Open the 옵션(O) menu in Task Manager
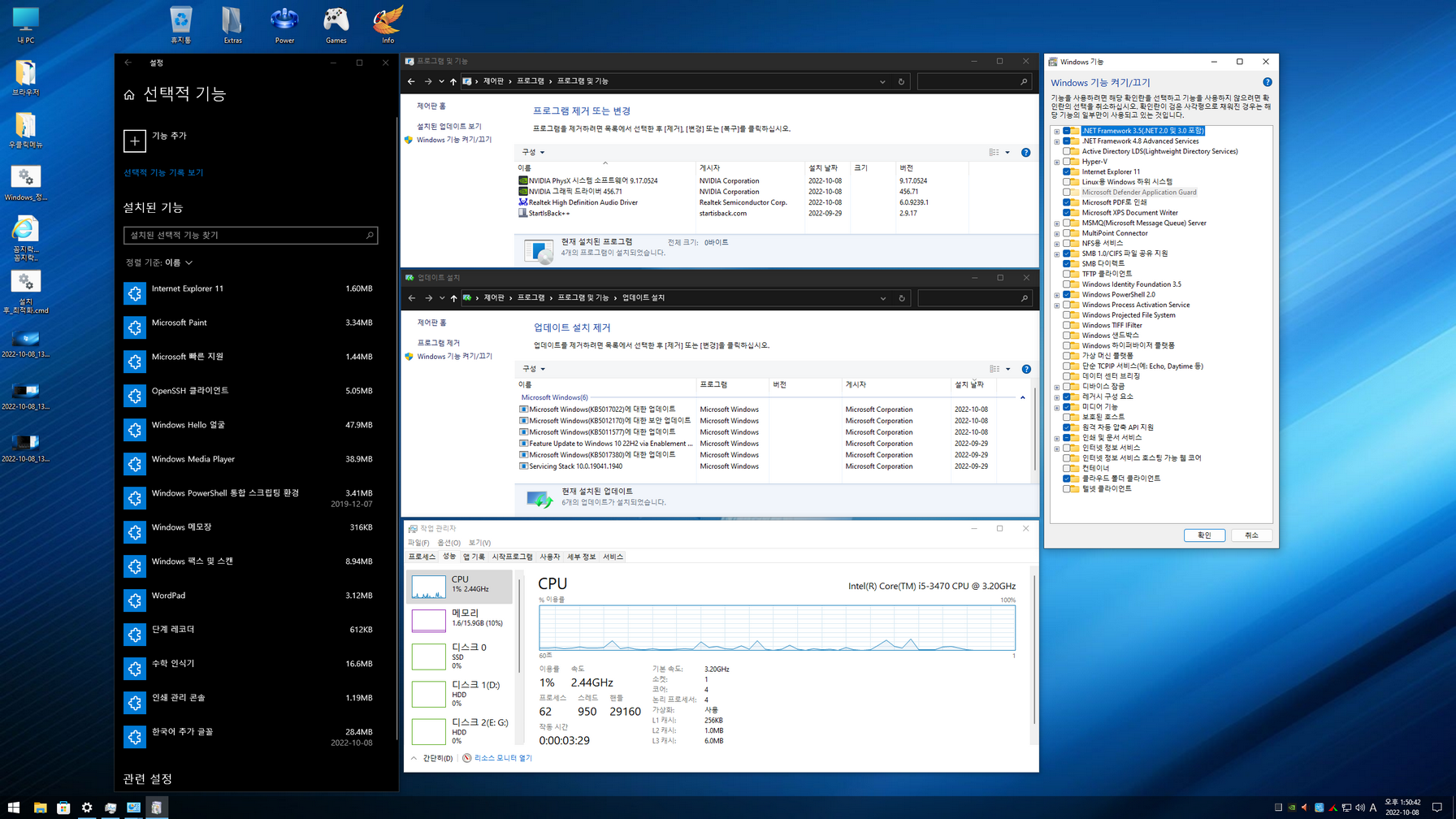Image resolution: width=1456 pixels, height=819 pixels. 448,543
